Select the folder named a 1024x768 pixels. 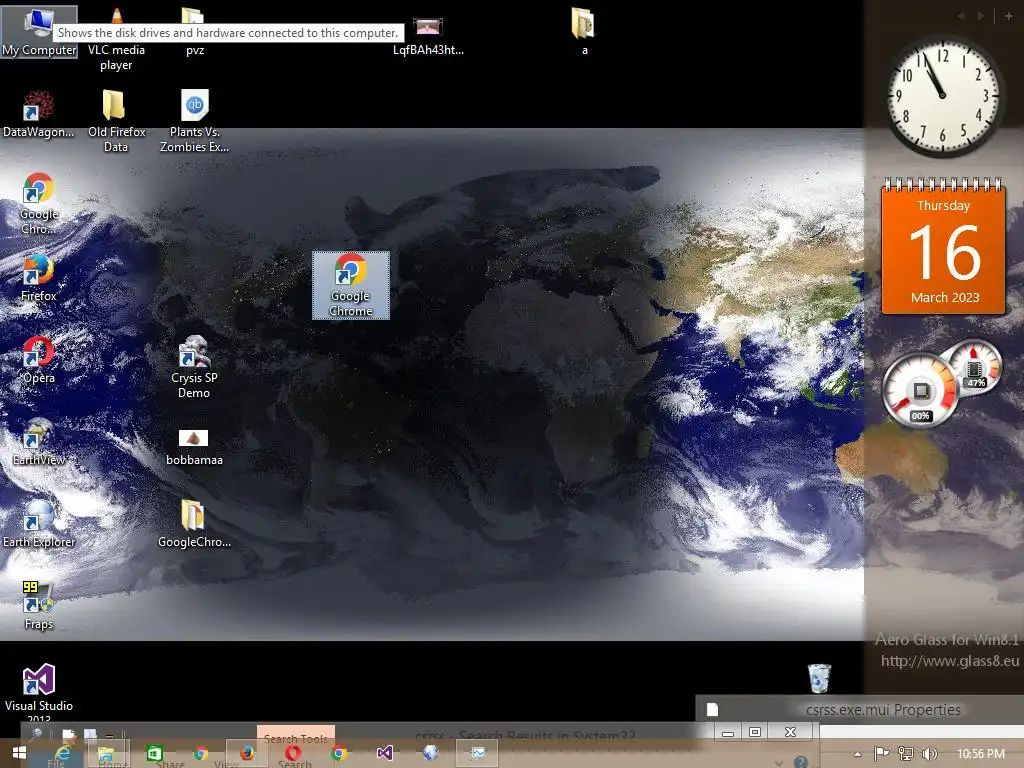click(584, 31)
